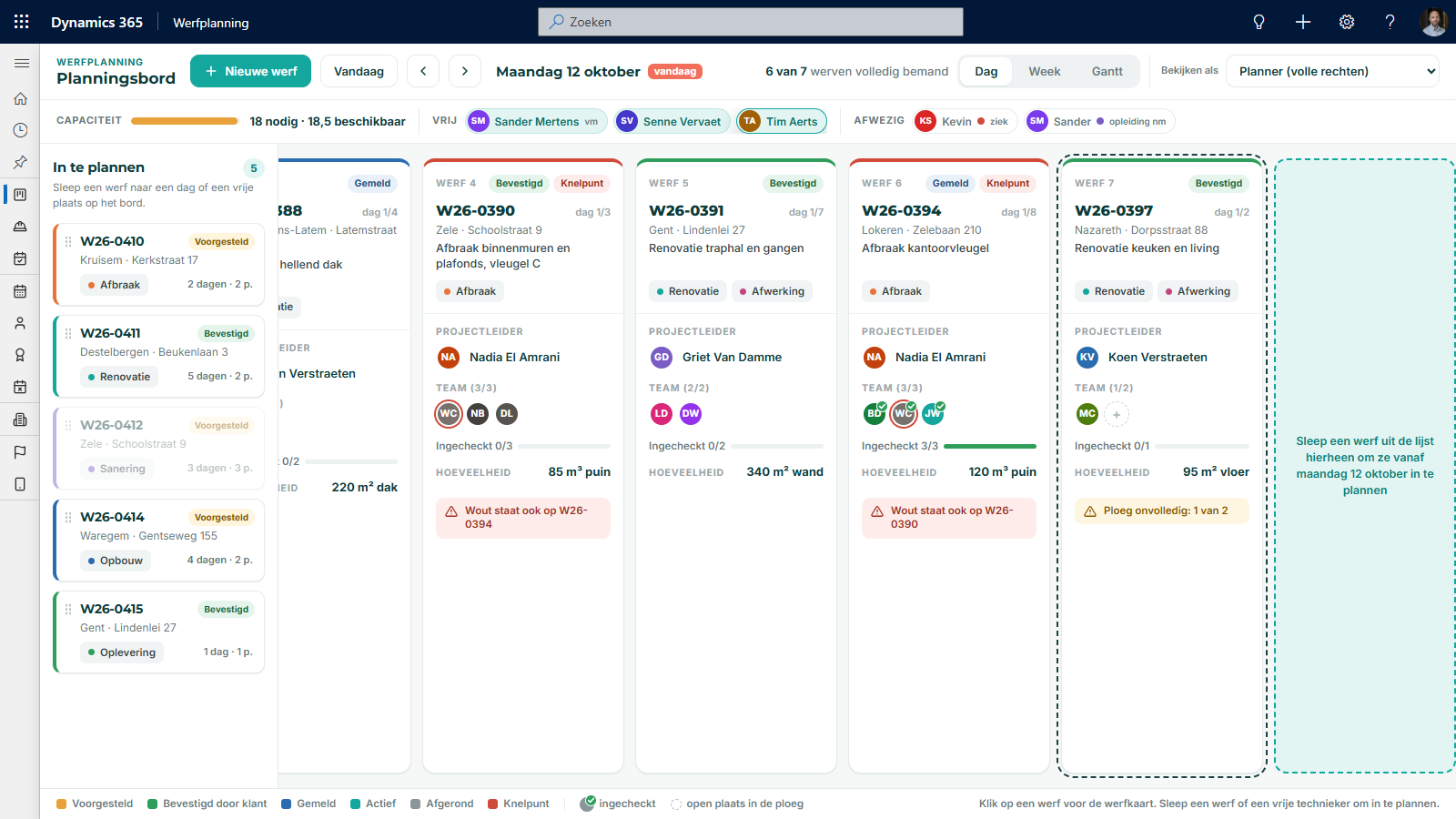Viewport: 1456px width, 819px height.
Task: Open the flag icon in the sidebar
Action: (x=20, y=452)
